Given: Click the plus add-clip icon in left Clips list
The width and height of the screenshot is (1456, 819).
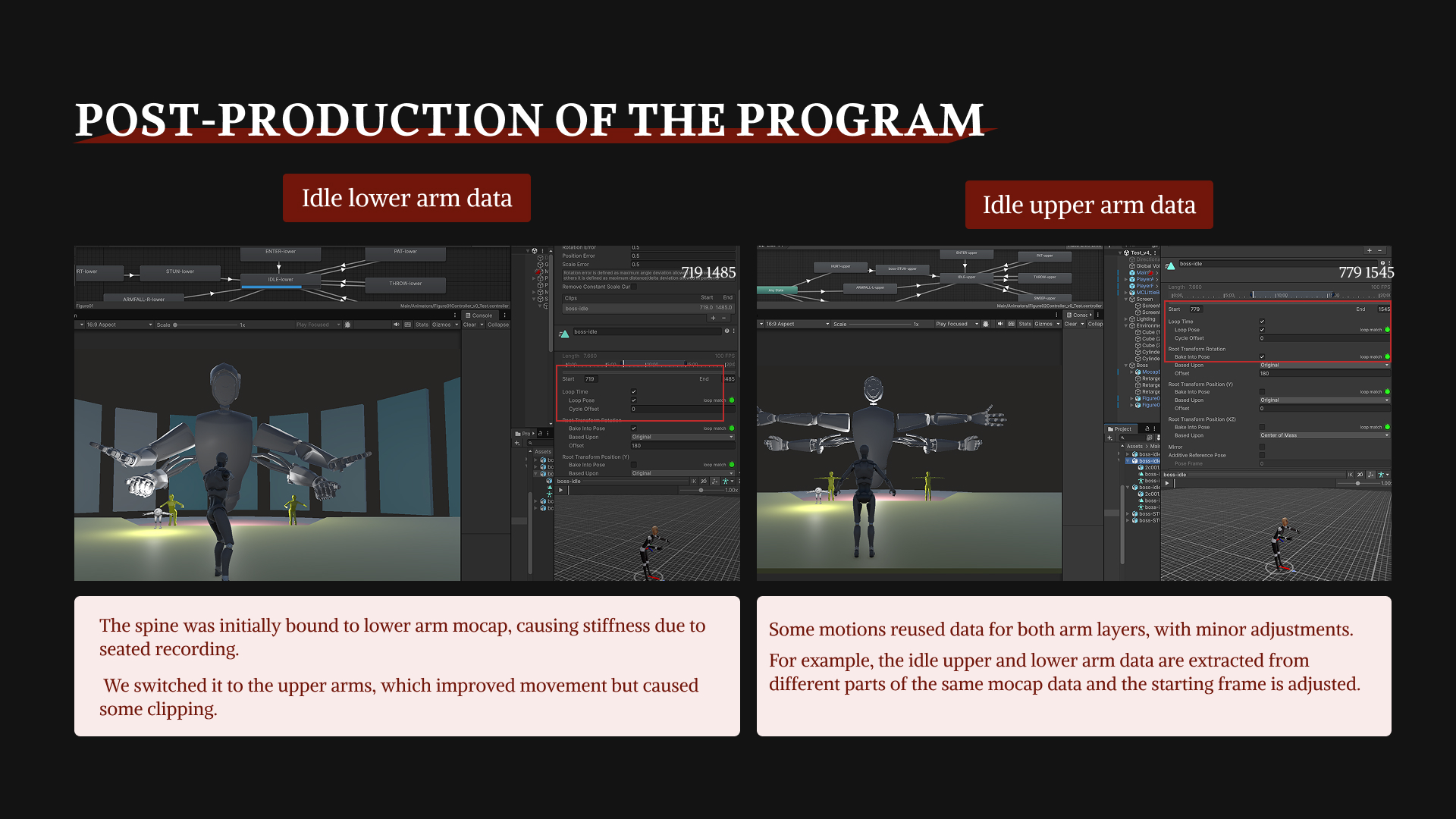Looking at the screenshot, I should pos(713,318).
